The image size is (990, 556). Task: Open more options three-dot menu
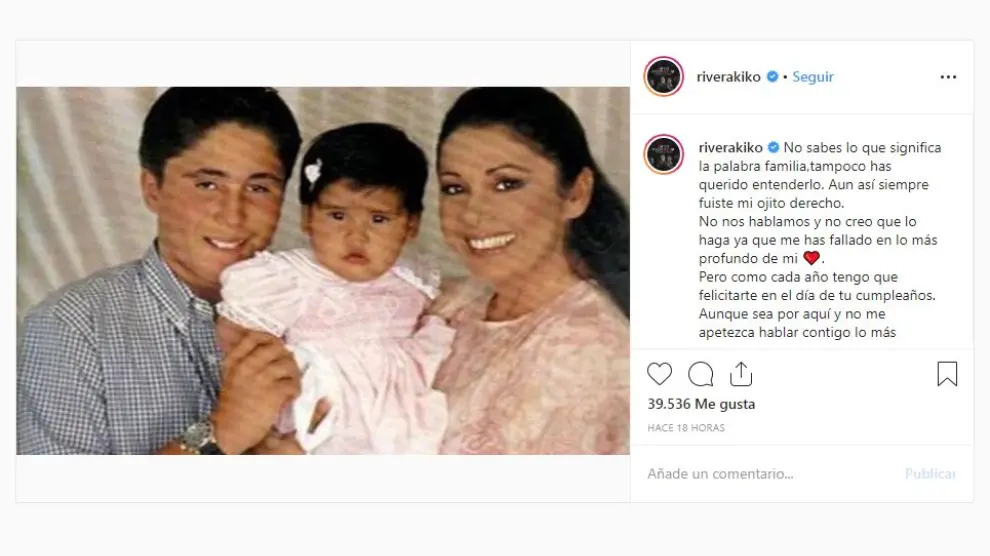(x=948, y=77)
